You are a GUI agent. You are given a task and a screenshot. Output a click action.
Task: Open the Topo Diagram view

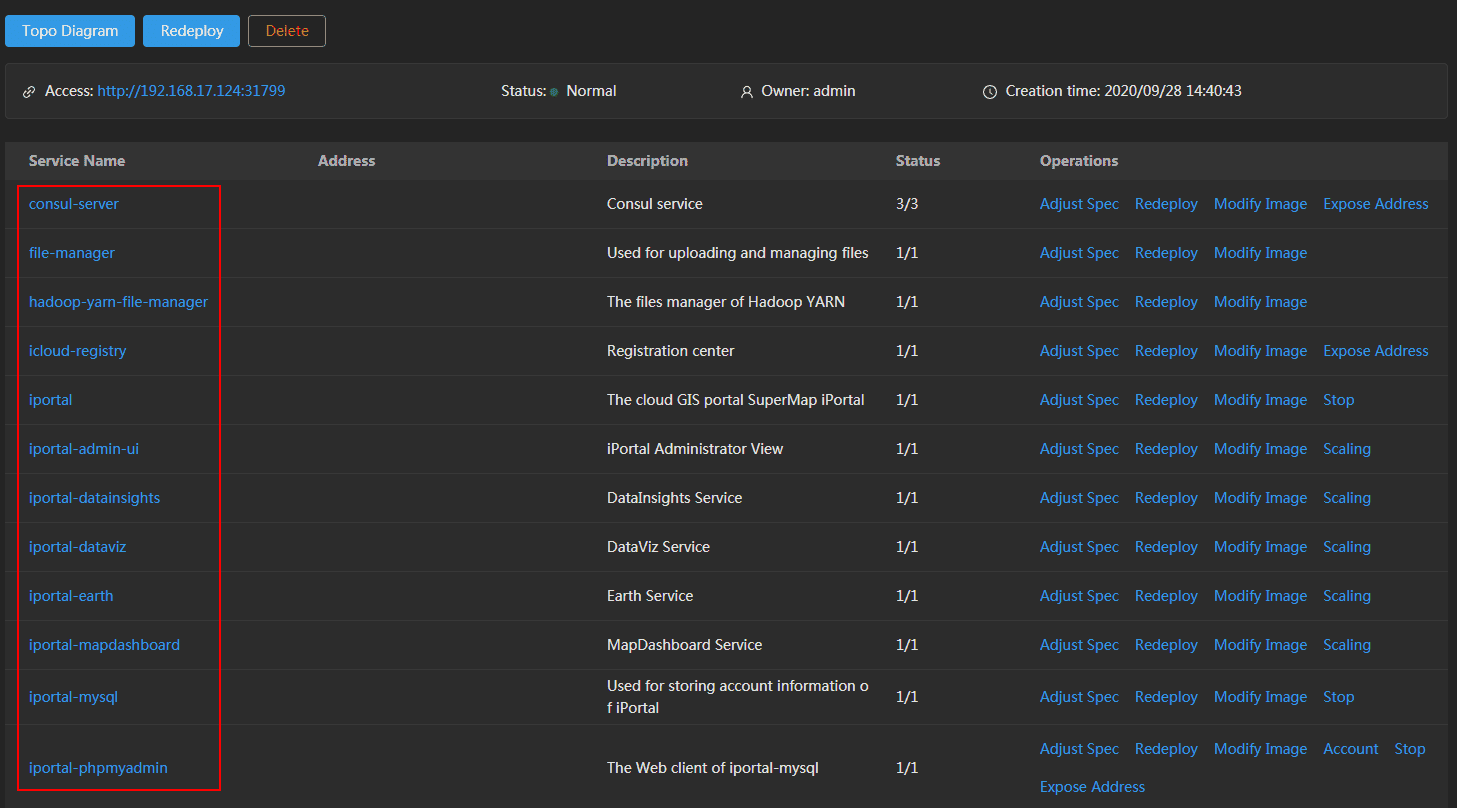69,31
